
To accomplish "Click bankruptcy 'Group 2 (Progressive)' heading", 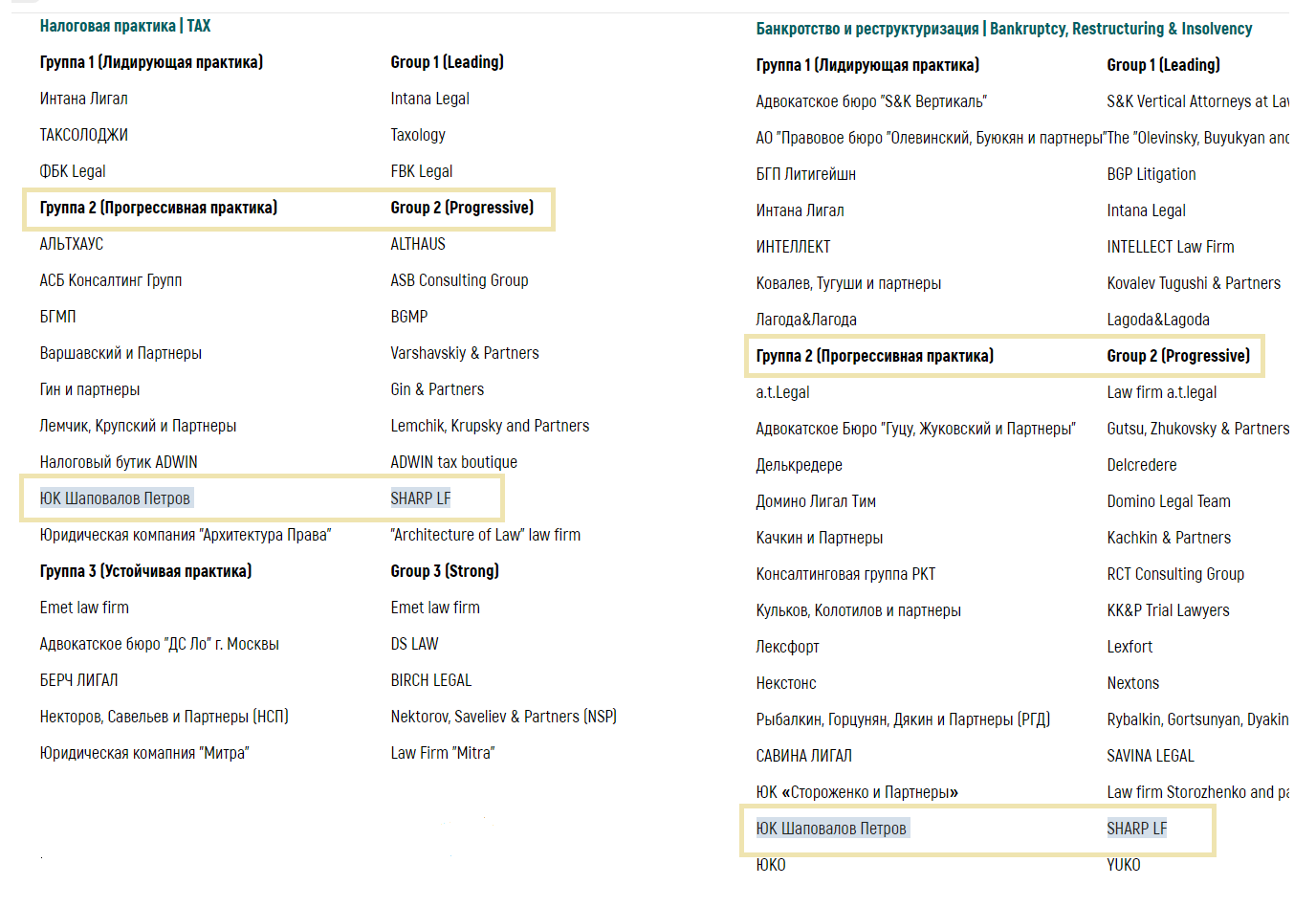I will coord(1178,356).
